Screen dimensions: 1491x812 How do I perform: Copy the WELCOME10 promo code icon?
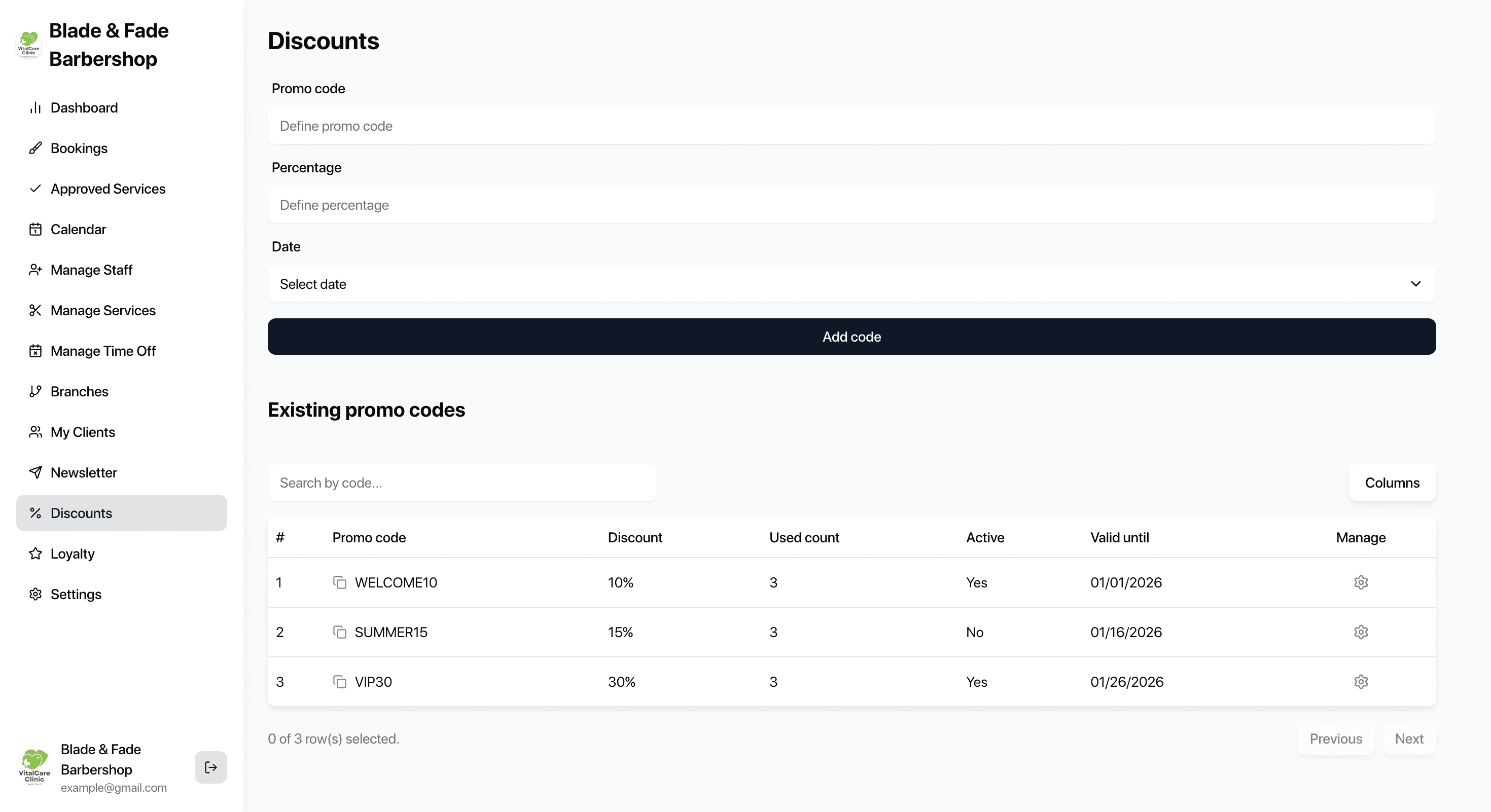[340, 582]
